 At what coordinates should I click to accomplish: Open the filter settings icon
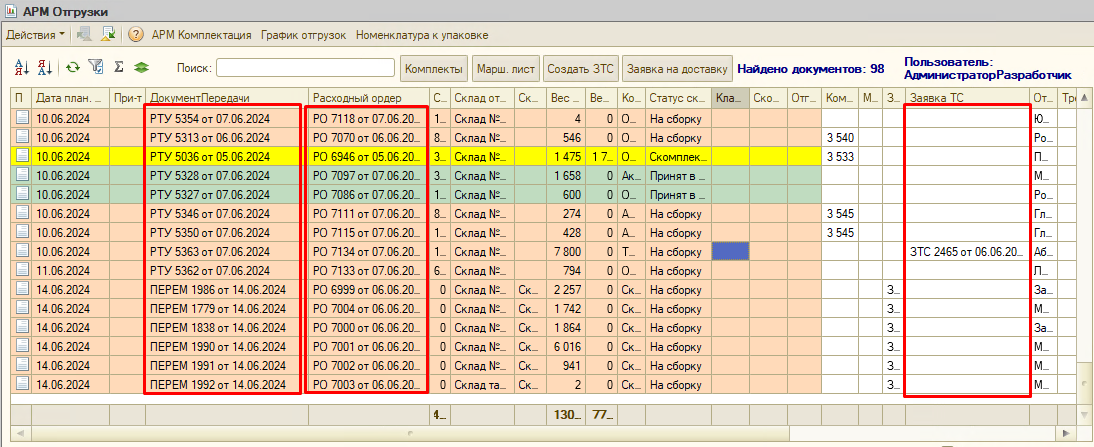[x=96, y=67]
